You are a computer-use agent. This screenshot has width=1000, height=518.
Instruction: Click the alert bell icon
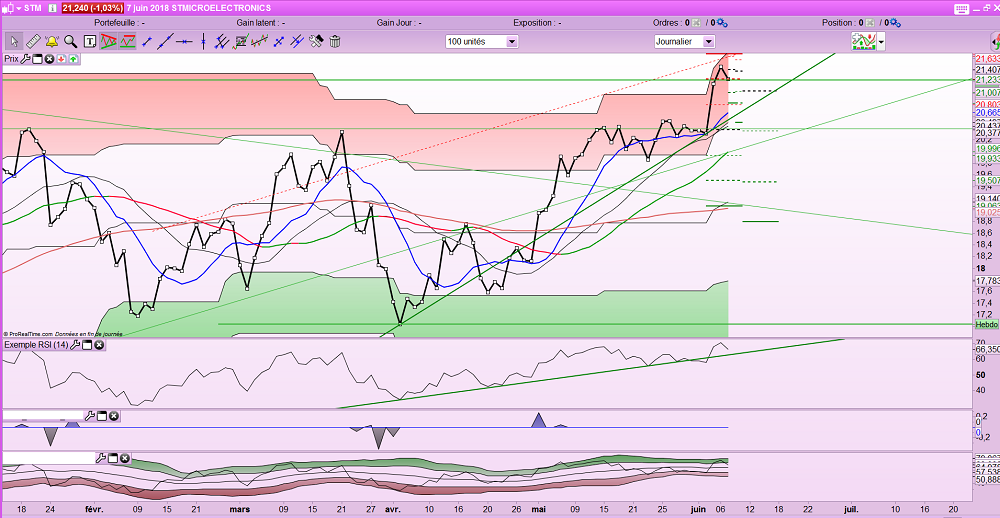coord(52,41)
